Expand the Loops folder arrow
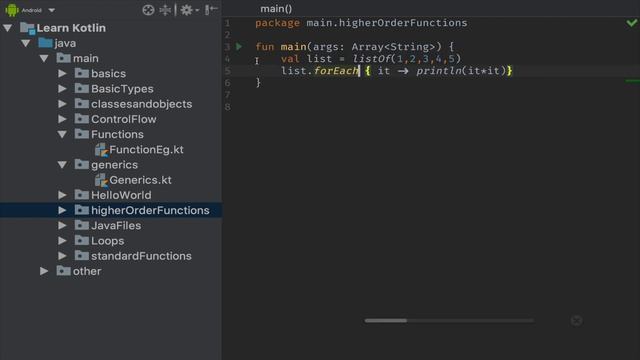 tap(62, 241)
